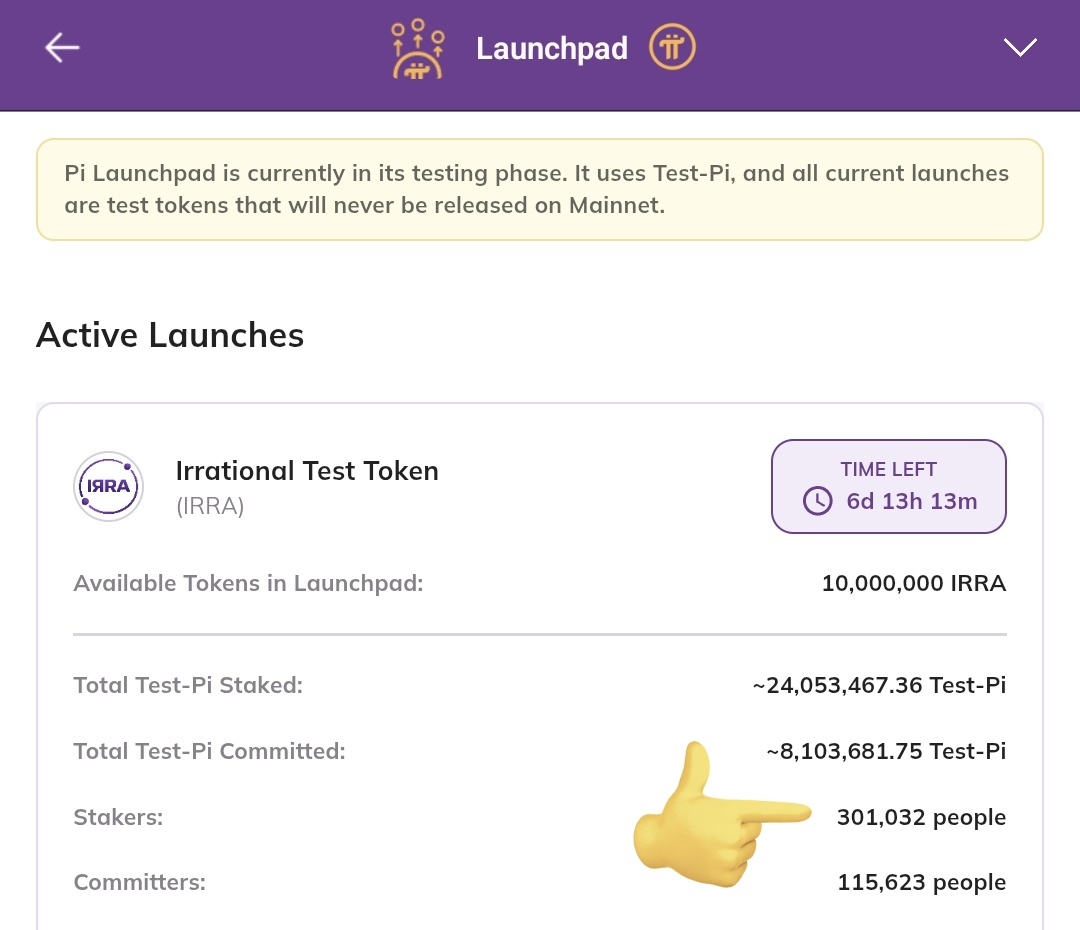Click the Active Launches heading

(170, 335)
